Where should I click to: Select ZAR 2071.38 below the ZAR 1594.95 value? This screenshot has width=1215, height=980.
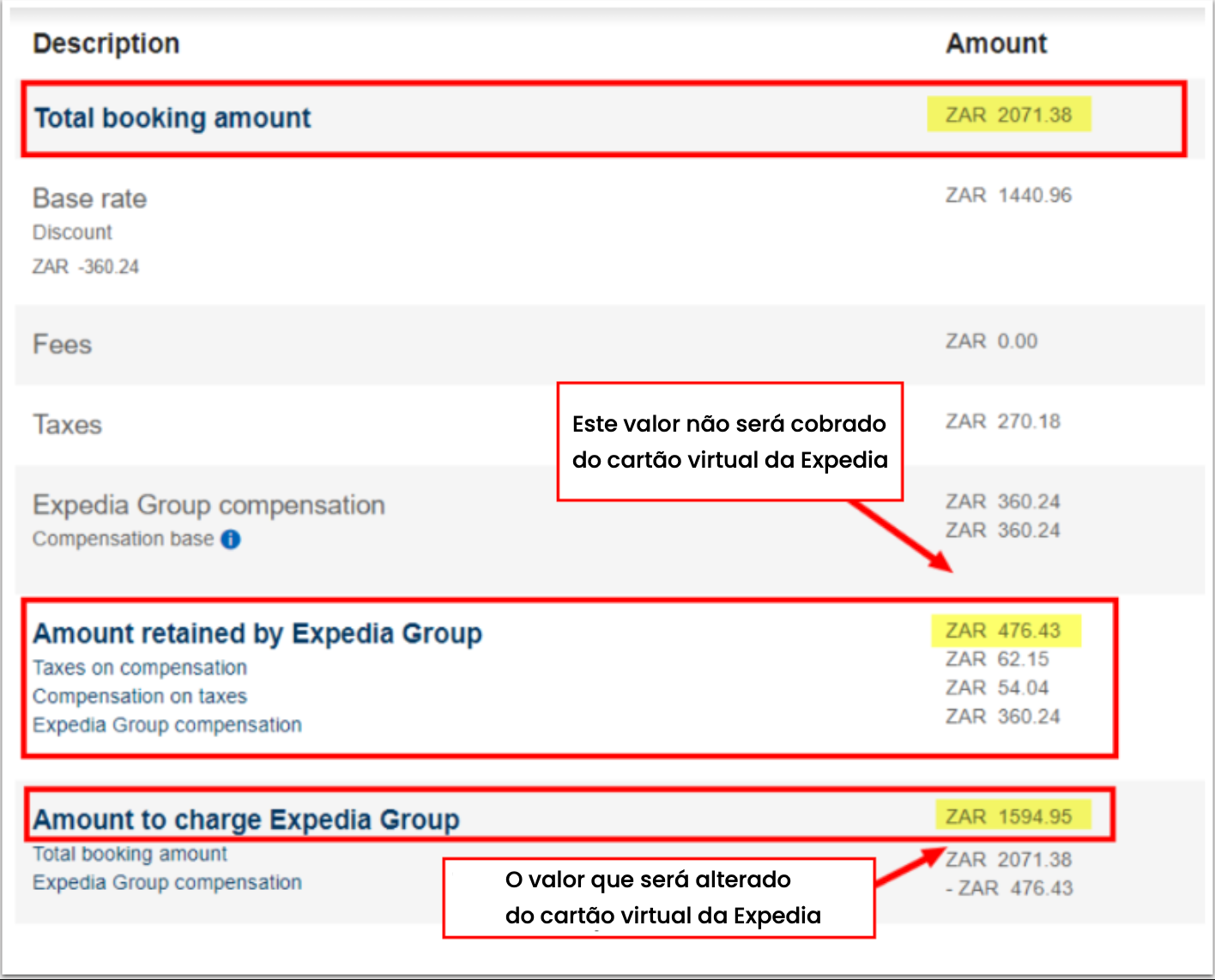coord(1008,860)
